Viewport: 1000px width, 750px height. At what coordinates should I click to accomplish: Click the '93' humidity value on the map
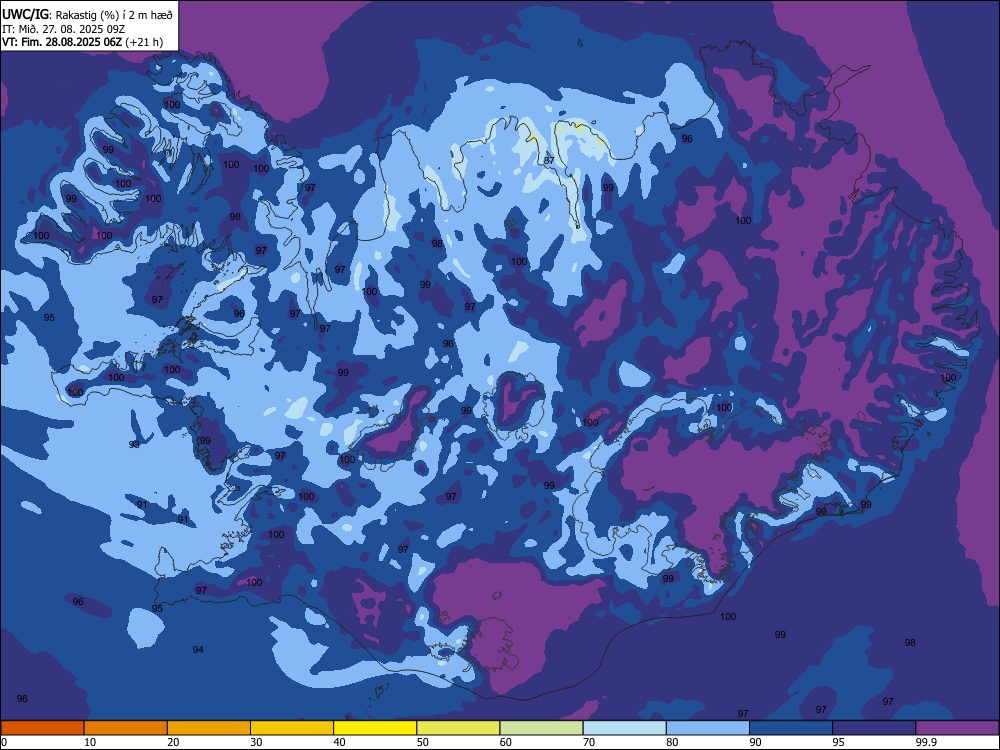tap(134, 444)
